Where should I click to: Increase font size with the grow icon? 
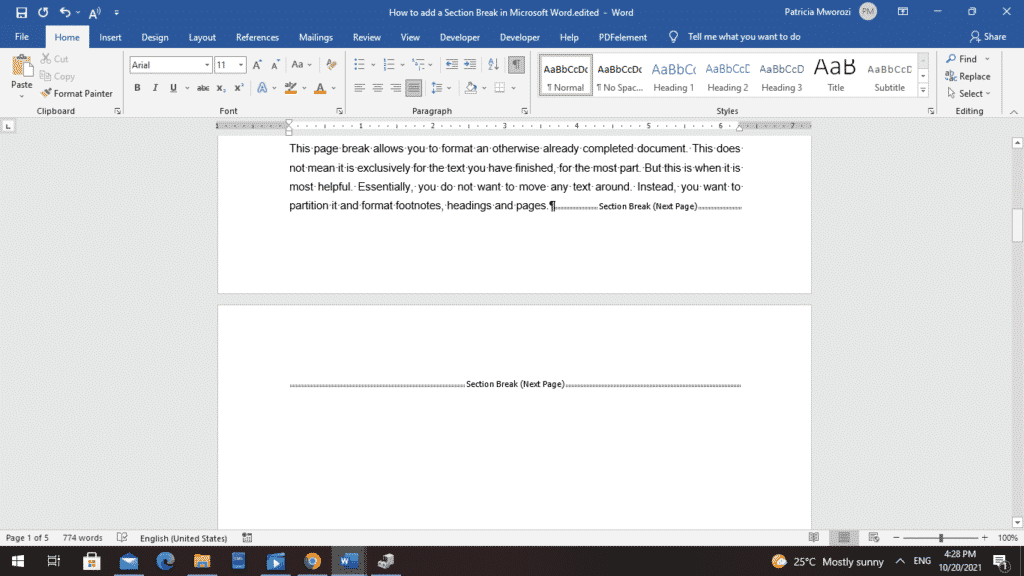tap(257, 65)
